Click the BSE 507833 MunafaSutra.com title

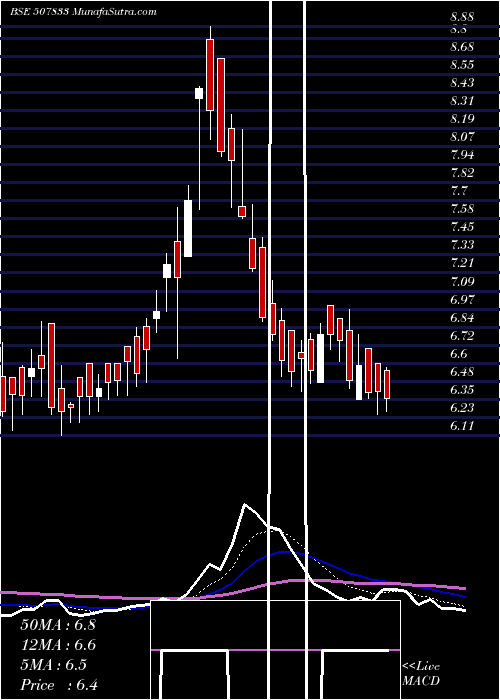[83, 12]
